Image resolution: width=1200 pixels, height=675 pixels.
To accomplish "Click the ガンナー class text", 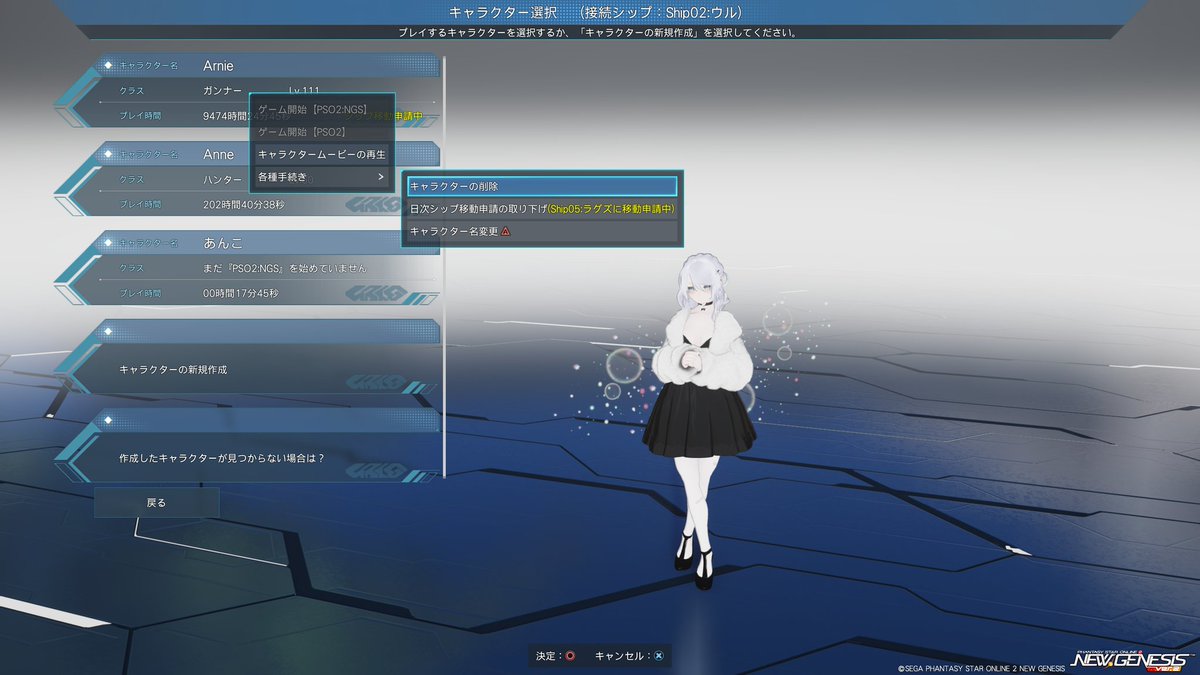I will [x=222, y=90].
